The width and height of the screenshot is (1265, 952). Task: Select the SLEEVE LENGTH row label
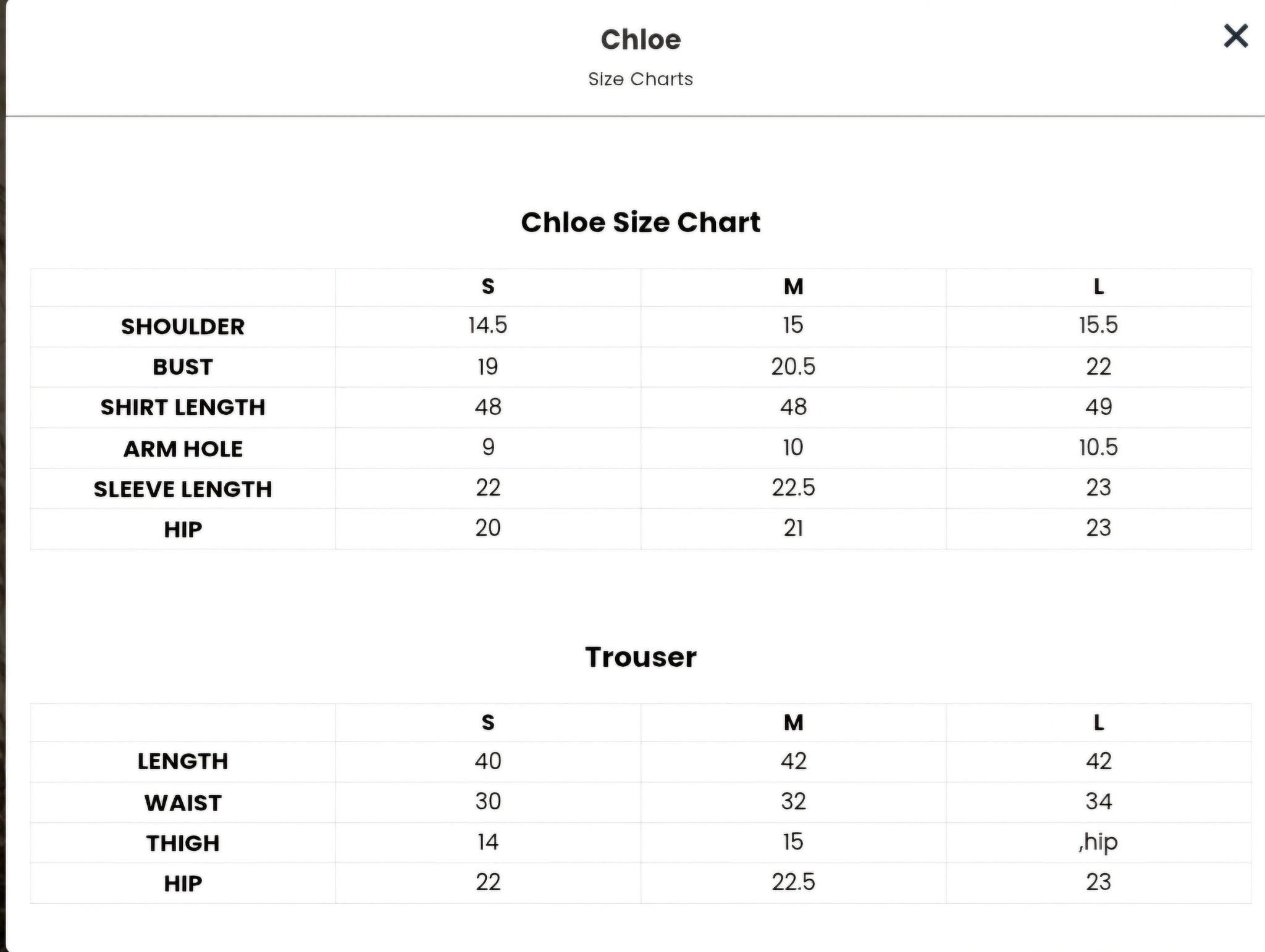pyautogui.click(x=183, y=489)
